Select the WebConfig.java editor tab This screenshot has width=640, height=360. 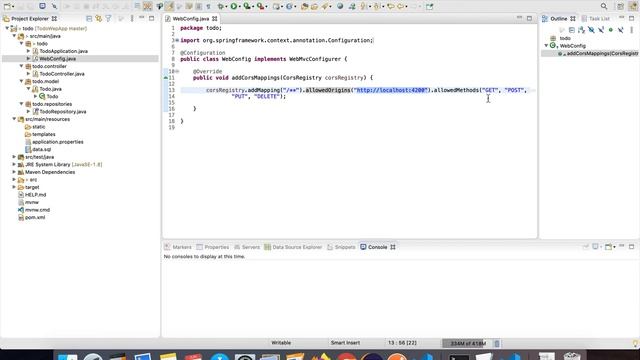(x=191, y=19)
